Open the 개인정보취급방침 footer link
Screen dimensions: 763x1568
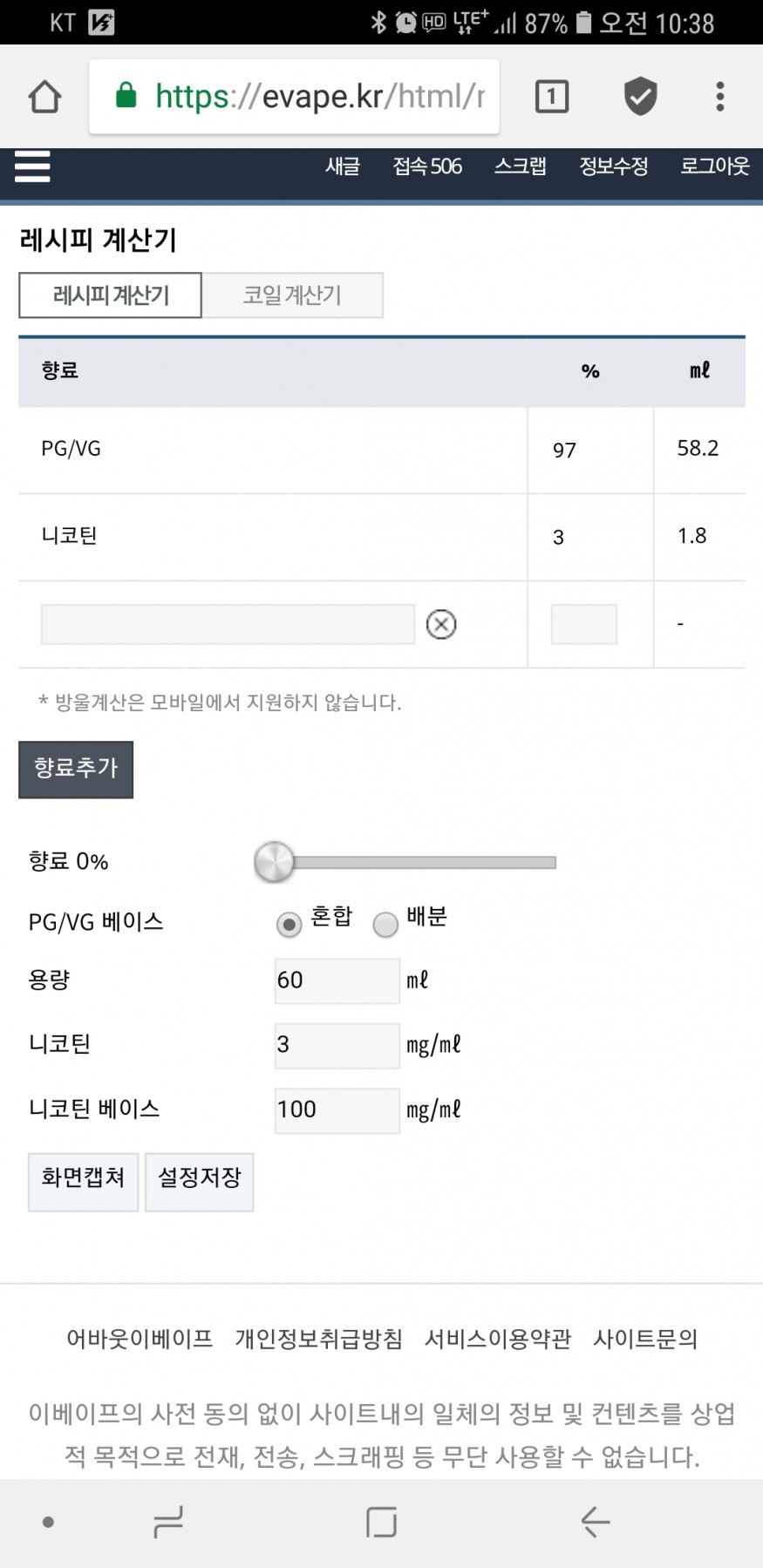319,1339
